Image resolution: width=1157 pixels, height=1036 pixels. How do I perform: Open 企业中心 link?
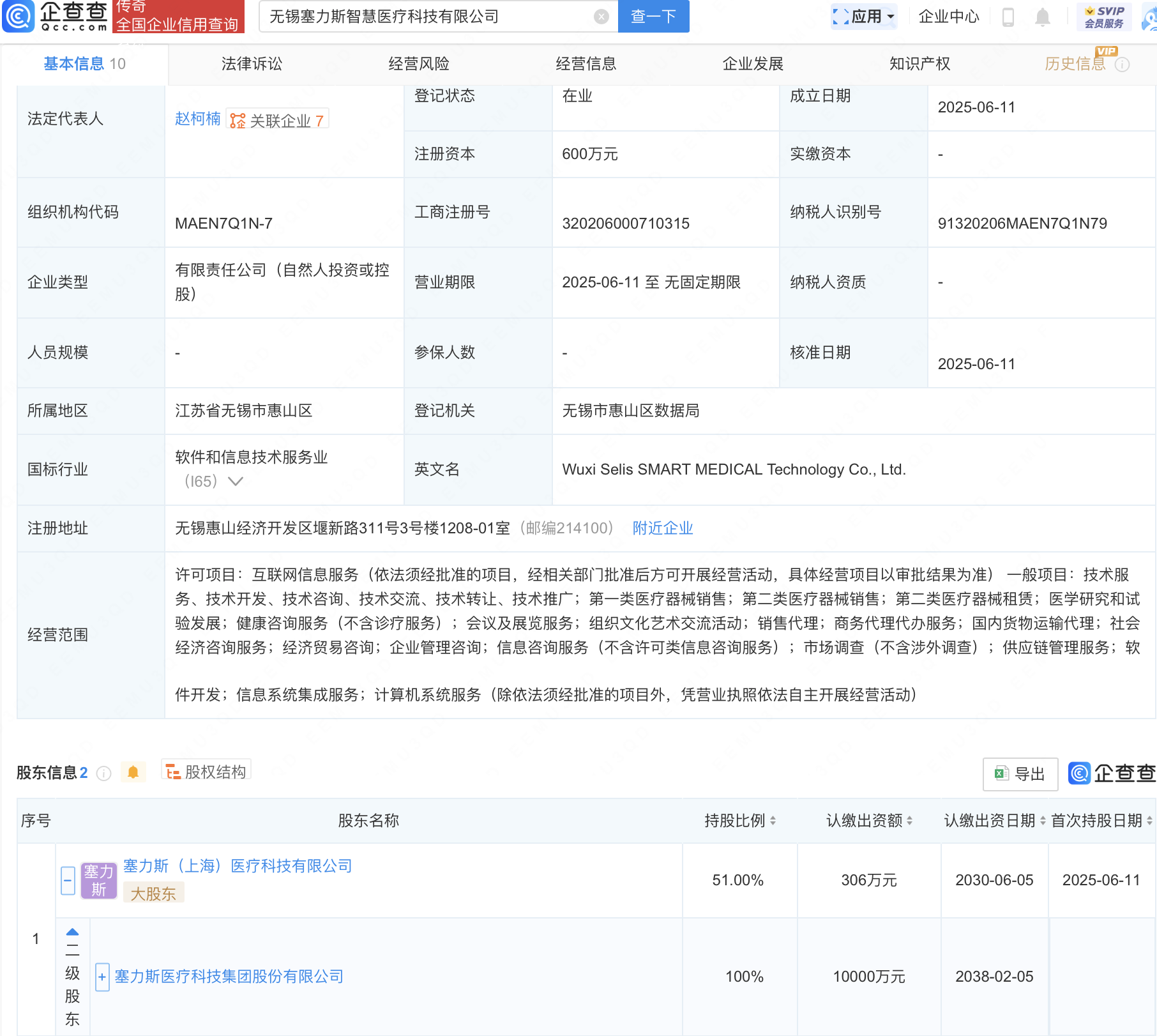(949, 17)
